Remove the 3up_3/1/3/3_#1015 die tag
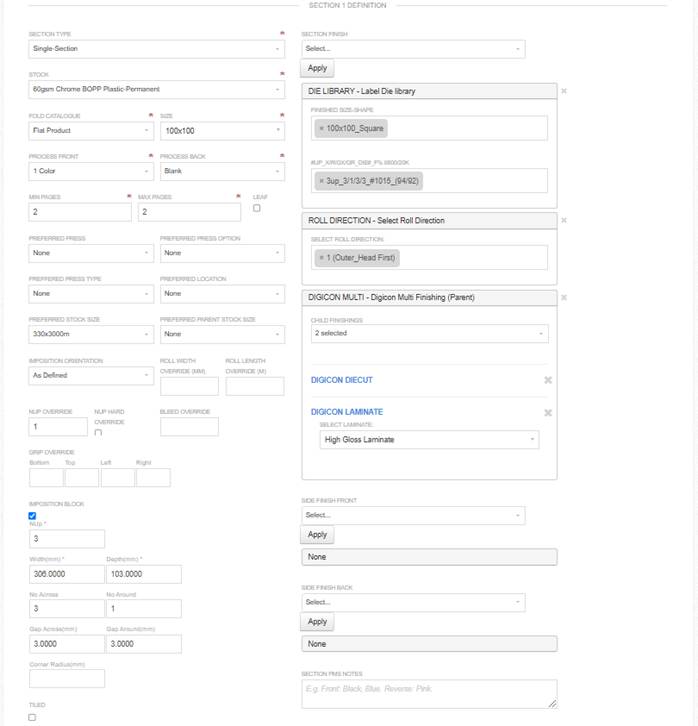Viewport: 698px width, 726px height. tap(321, 181)
